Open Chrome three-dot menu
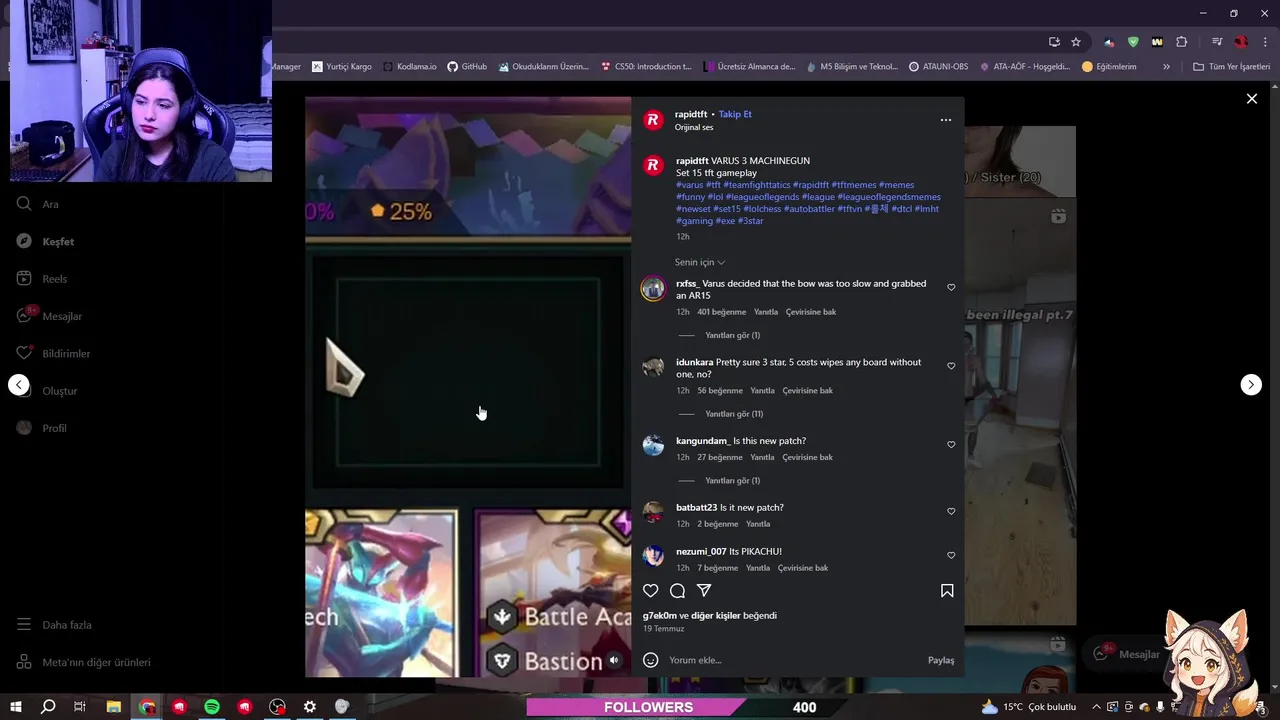This screenshot has width=1280, height=720. tap(1266, 42)
